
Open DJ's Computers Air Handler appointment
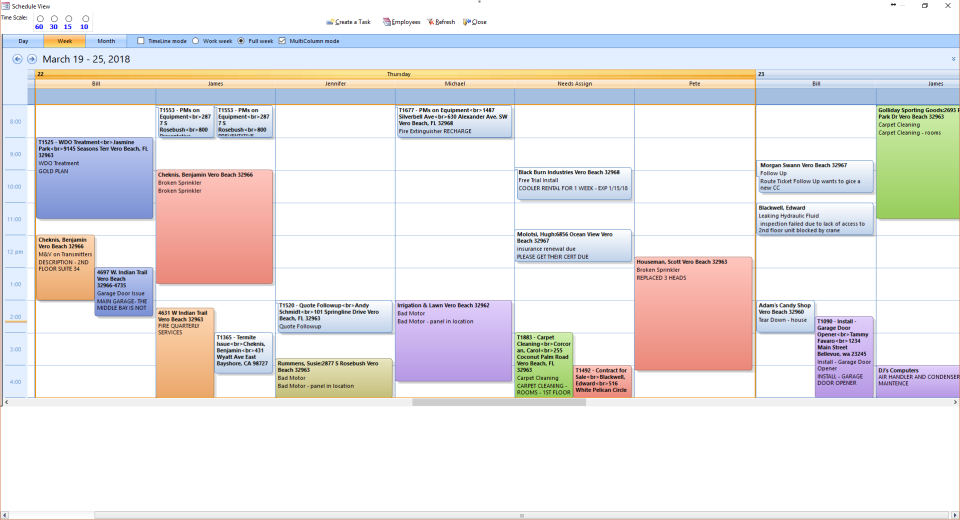(918, 381)
